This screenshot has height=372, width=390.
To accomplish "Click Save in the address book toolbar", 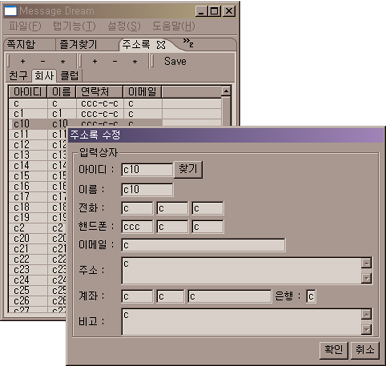I will pos(175,61).
